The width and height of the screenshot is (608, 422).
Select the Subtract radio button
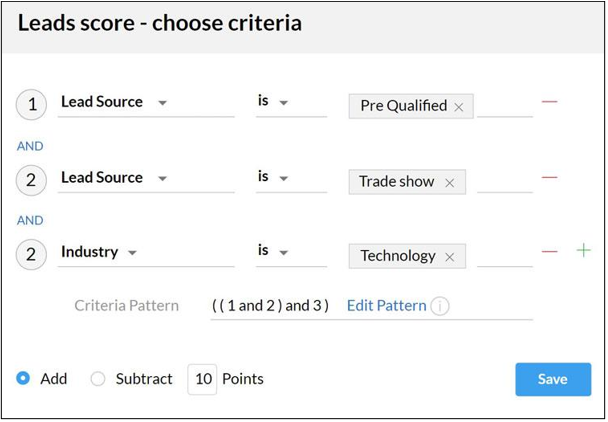[x=98, y=379]
